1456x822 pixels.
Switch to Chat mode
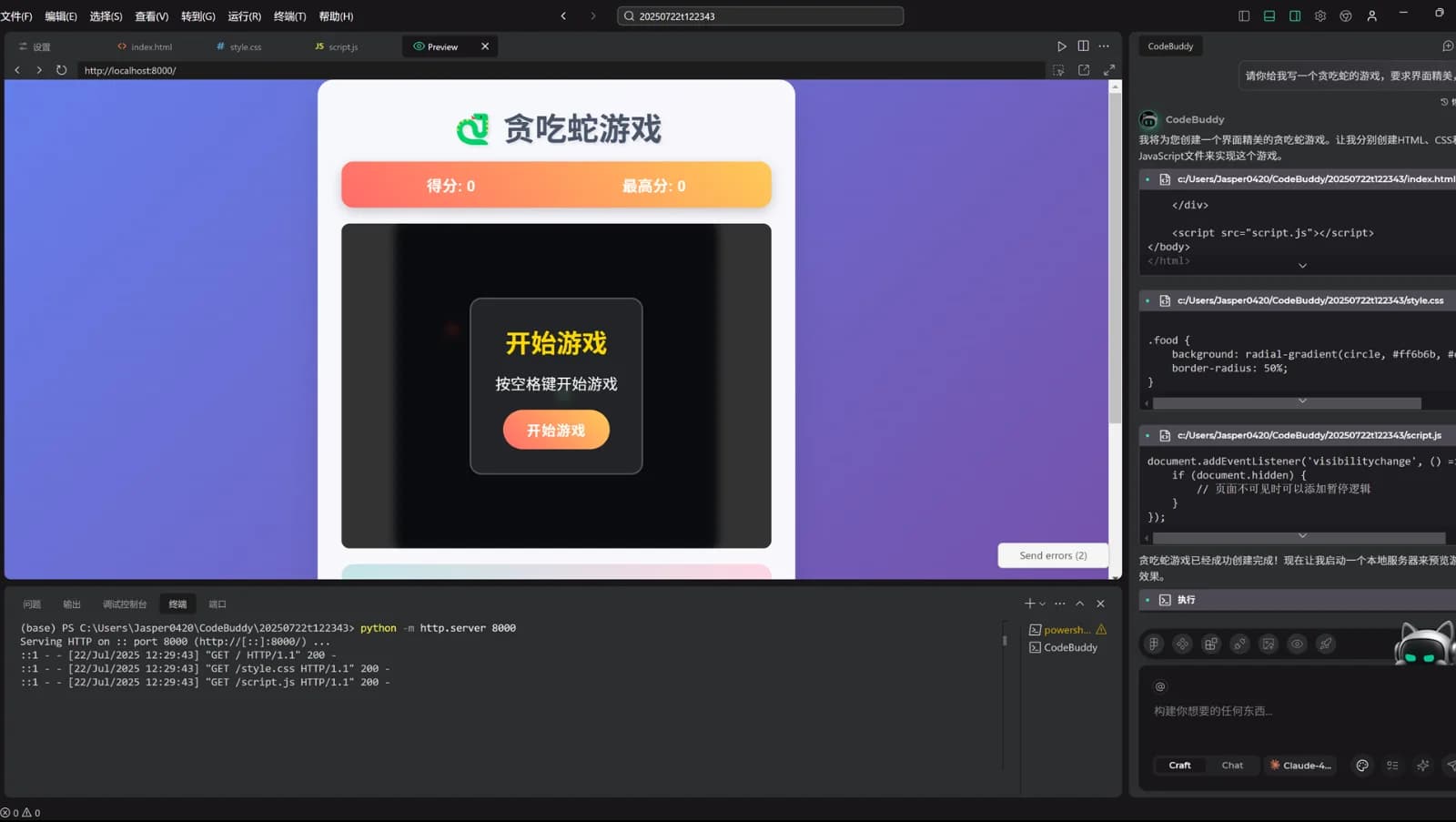point(1232,766)
